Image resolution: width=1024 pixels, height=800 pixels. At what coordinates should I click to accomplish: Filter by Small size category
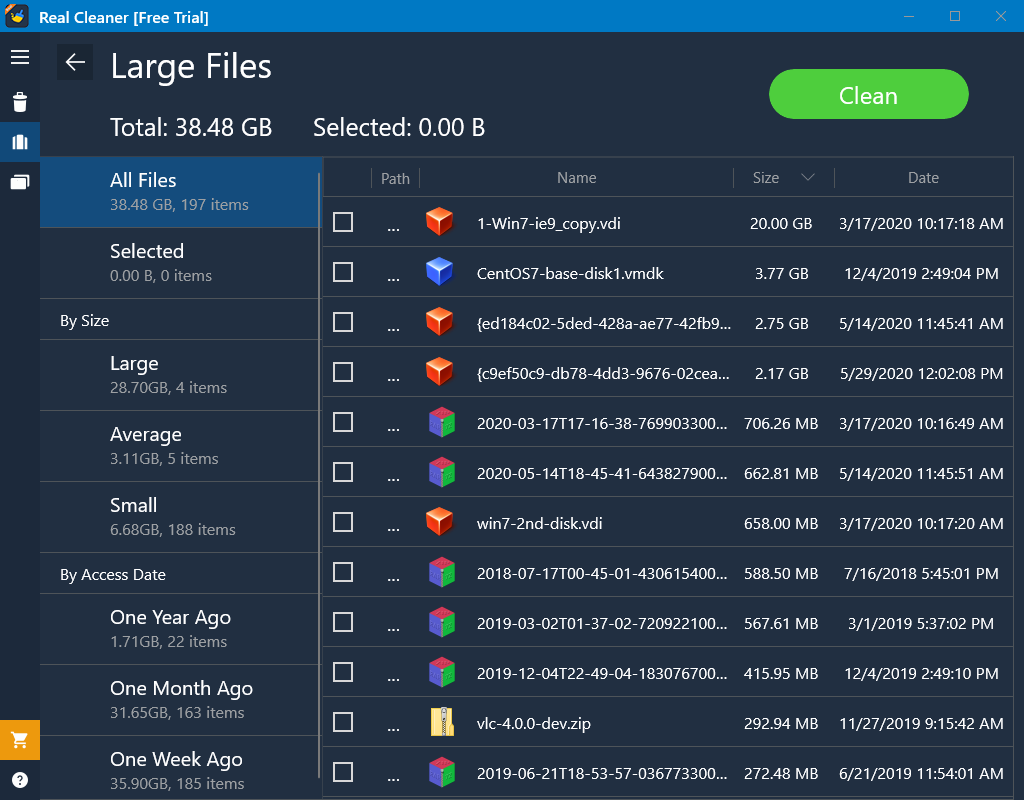point(180,517)
